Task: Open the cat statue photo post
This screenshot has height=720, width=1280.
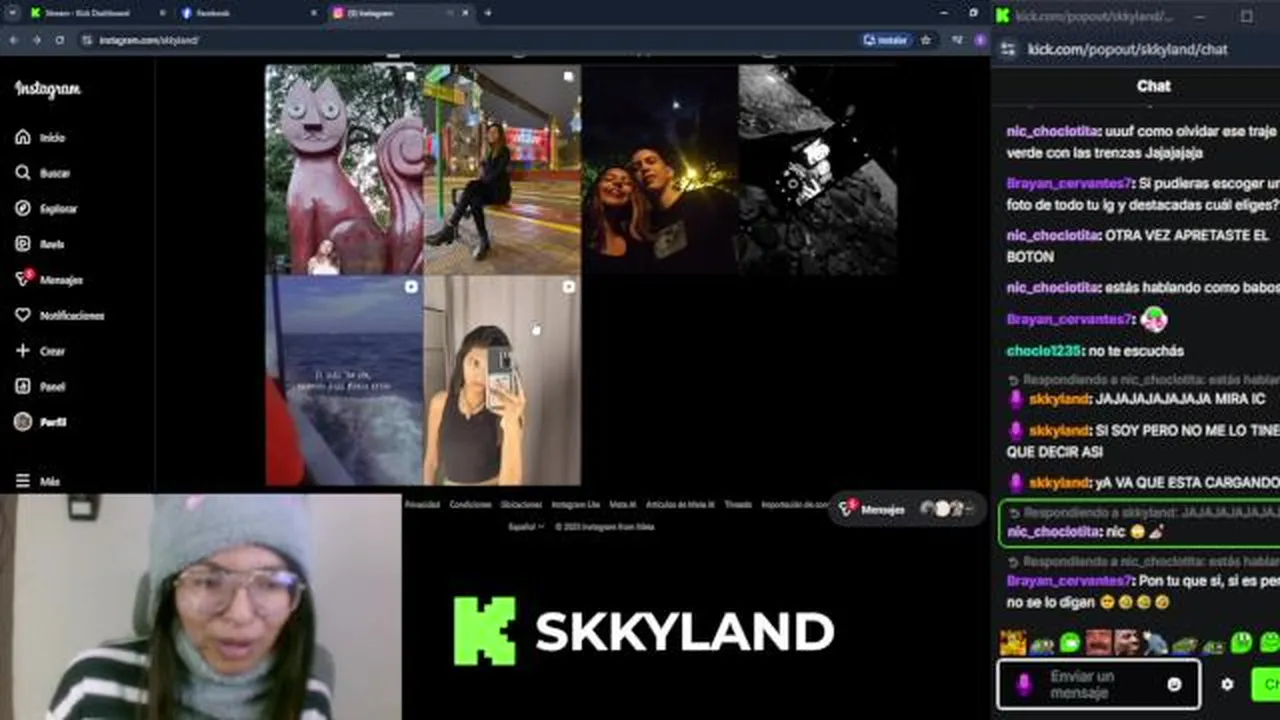Action: [x=343, y=169]
